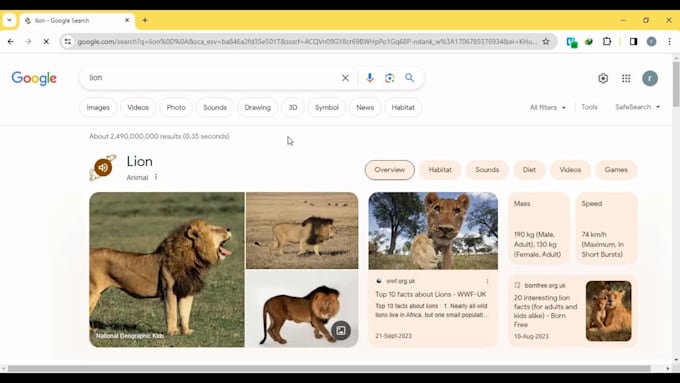Screen dimensions: 680x383
Task: Open more options next to Animal
Action: (x=156, y=177)
